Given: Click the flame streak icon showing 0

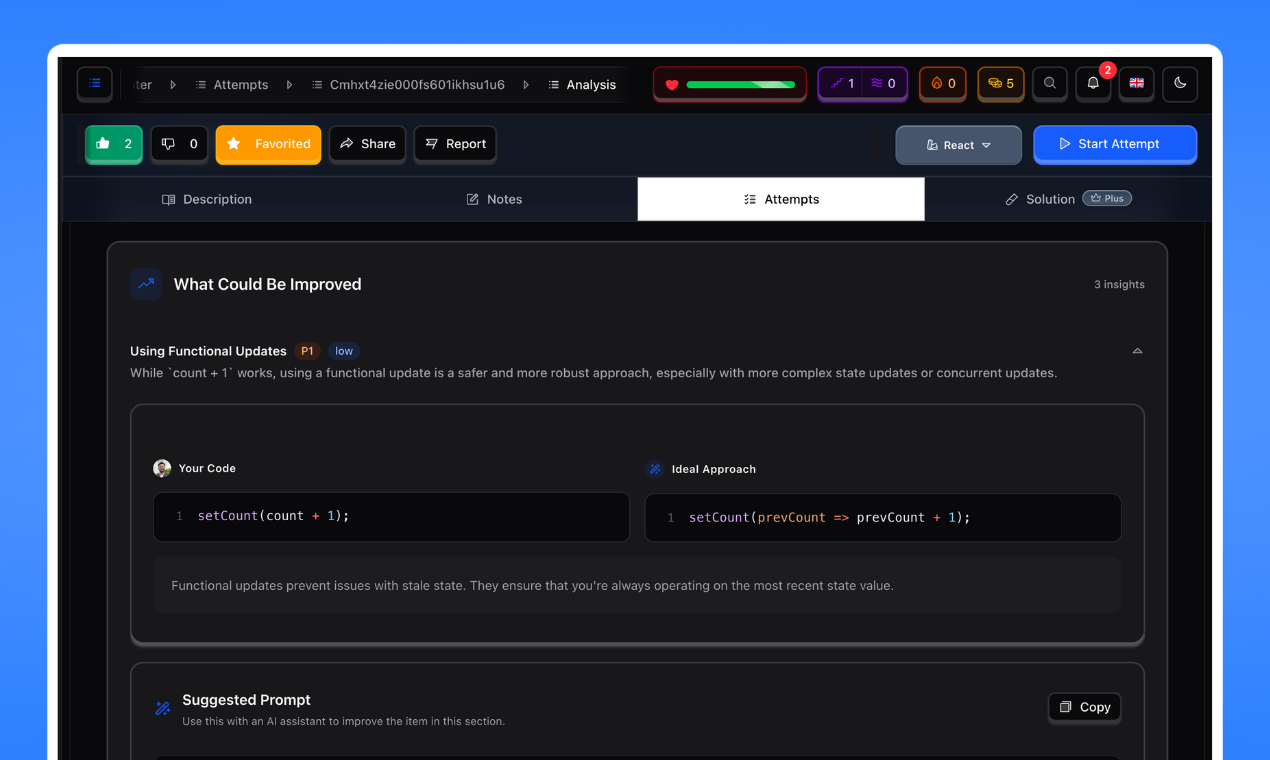Looking at the screenshot, I should [x=941, y=84].
